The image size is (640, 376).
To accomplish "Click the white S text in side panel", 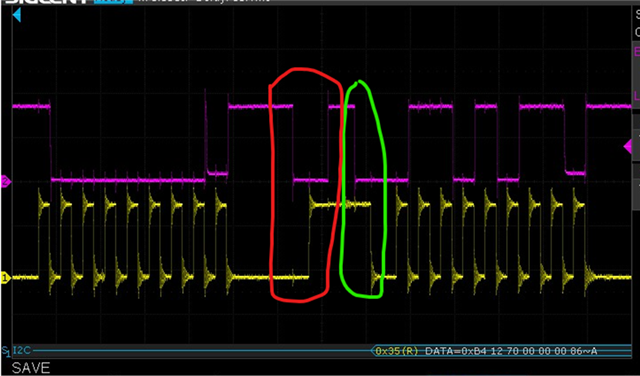I will click(x=637, y=16).
